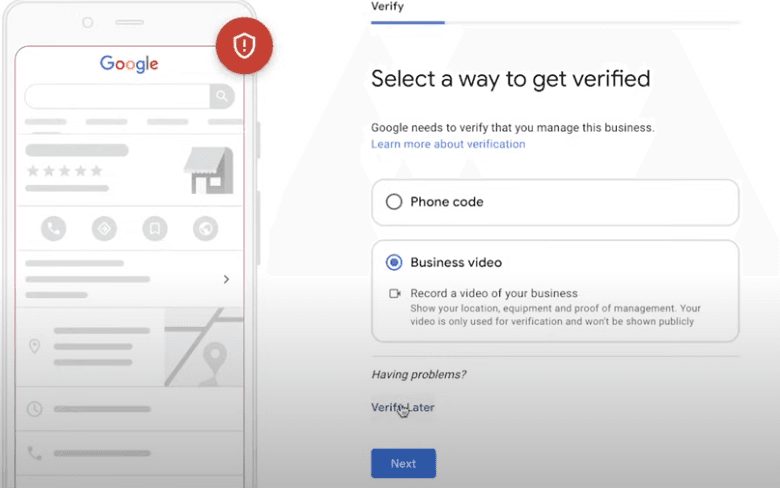Tap the directions diamond icon in mockup
Screen dimensions: 780x488
click(x=104, y=229)
